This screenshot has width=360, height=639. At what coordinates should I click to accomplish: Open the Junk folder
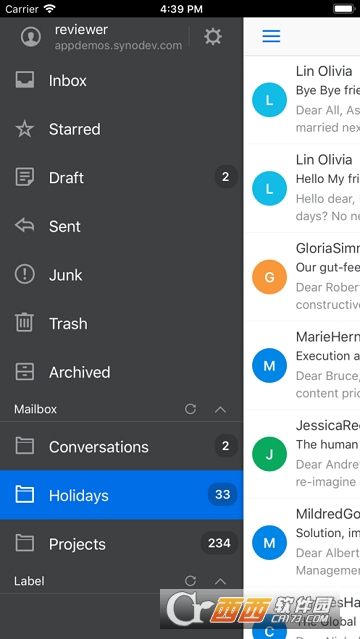[121, 274]
